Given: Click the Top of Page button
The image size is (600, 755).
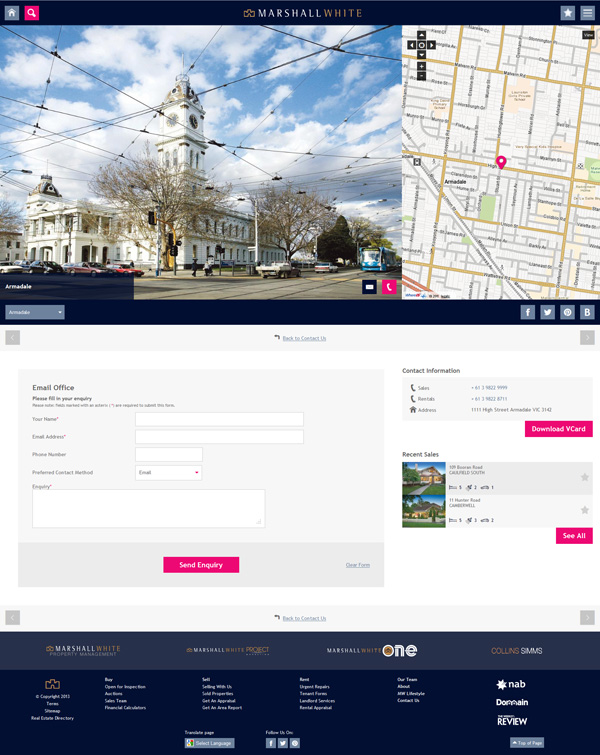Looking at the screenshot, I should pyautogui.click(x=527, y=743).
